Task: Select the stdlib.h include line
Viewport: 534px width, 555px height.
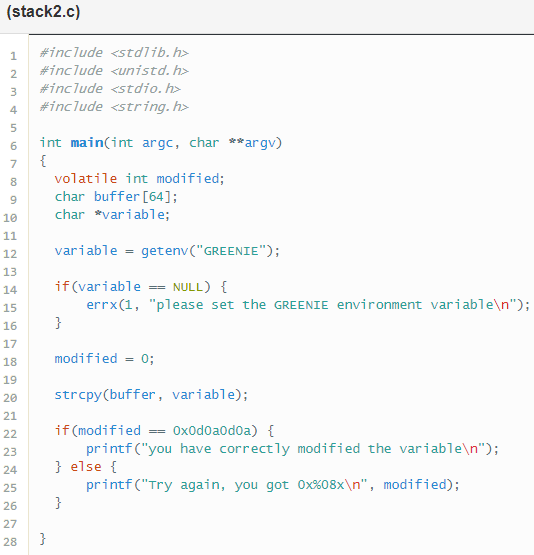Action: (x=114, y=53)
